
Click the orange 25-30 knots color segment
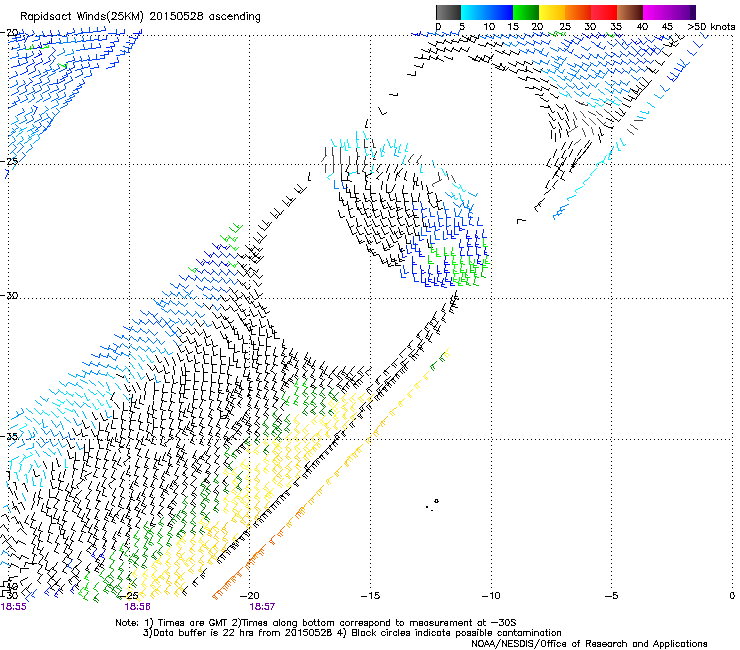pyautogui.click(x=578, y=12)
